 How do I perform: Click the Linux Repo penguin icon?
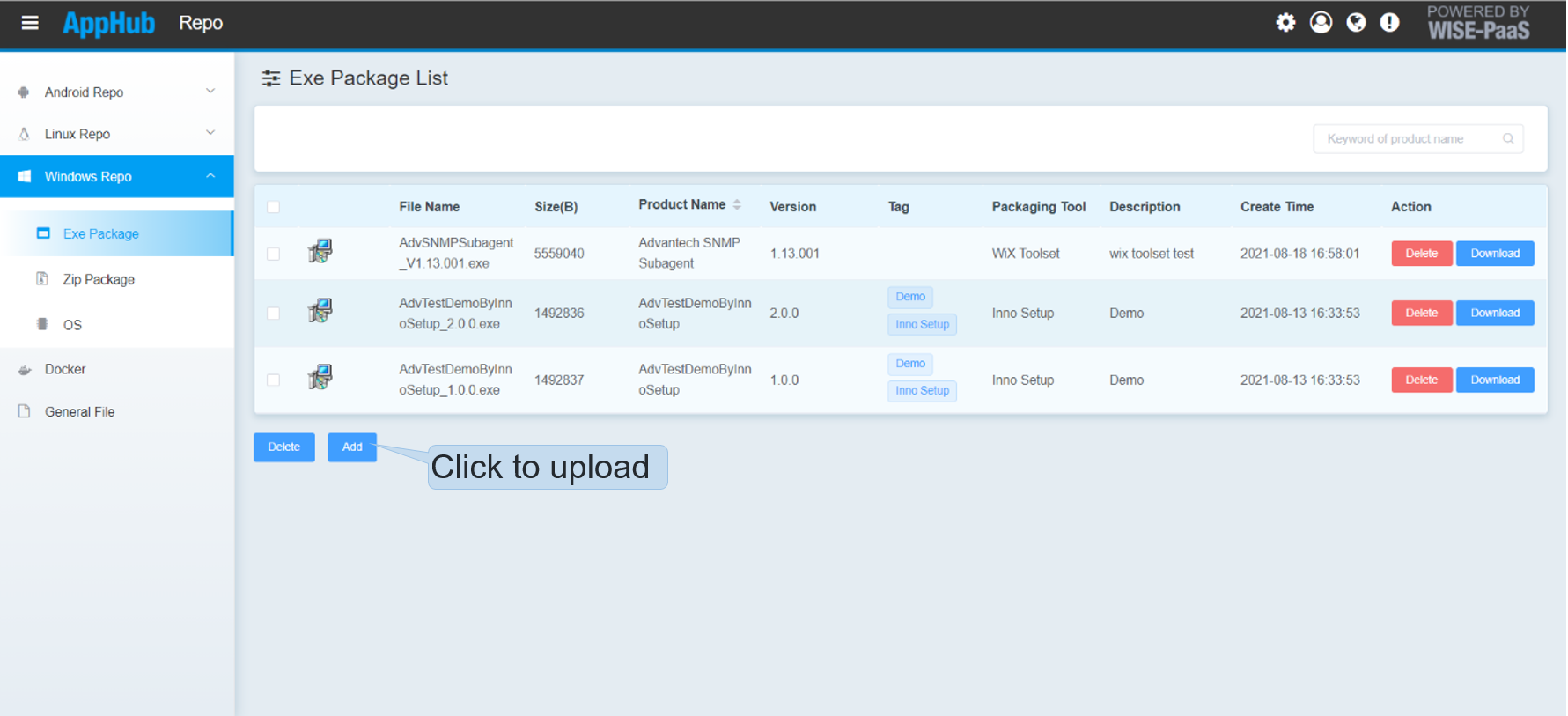click(24, 134)
